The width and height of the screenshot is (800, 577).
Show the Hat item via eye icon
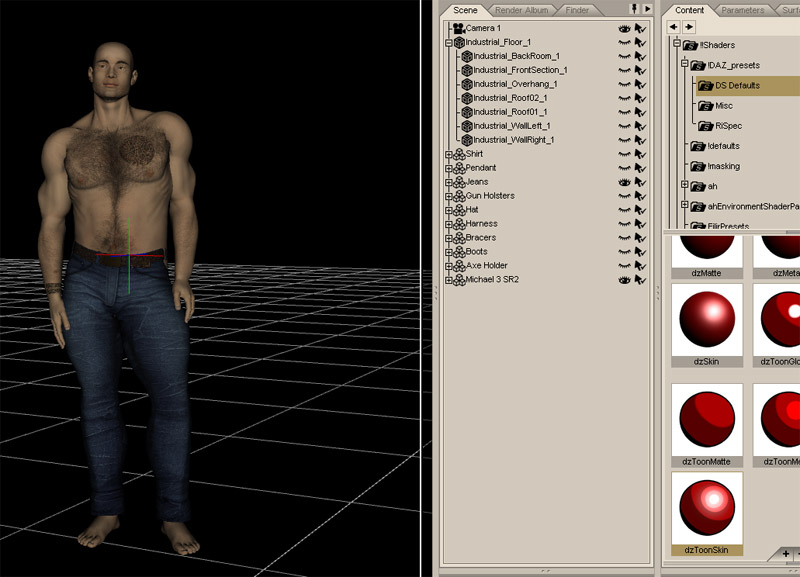624,210
